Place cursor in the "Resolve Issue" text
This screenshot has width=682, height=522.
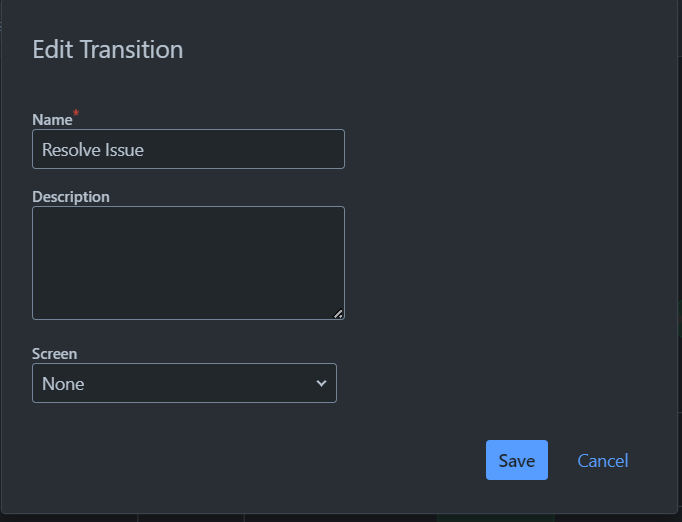(93, 150)
